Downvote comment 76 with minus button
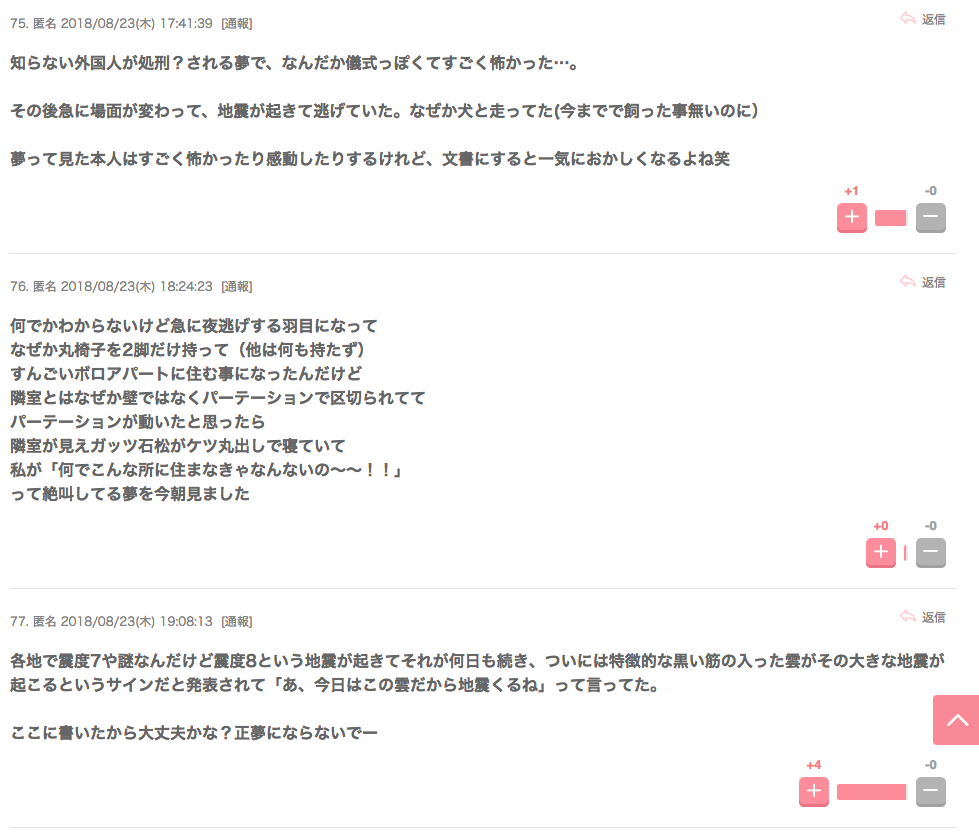The width and height of the screenshot is (979, 839). coord(930,552)
